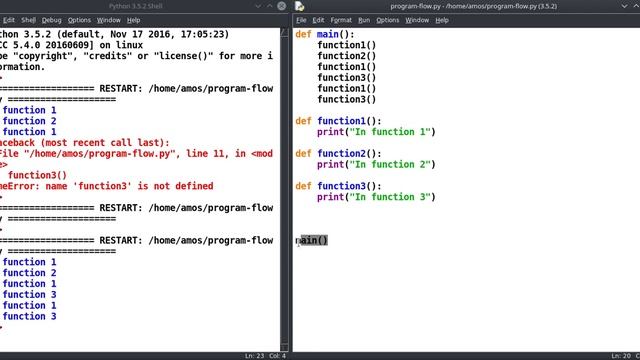Image resolution: width=640 pixels, height=360 pixels.
Task: Click the Python 3.5.2 Shell title bar
Action: coord(136,6)
